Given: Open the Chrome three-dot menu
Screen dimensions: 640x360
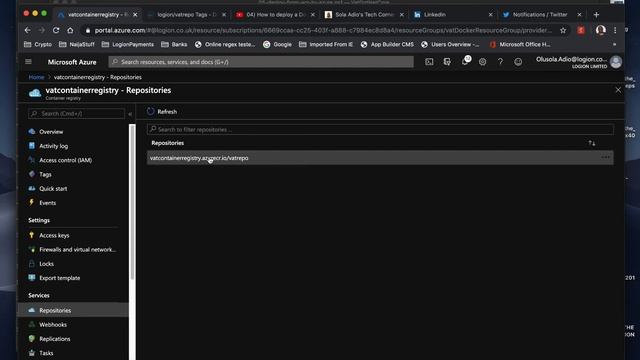Looking at the screenshot, I should pos(615,30).
